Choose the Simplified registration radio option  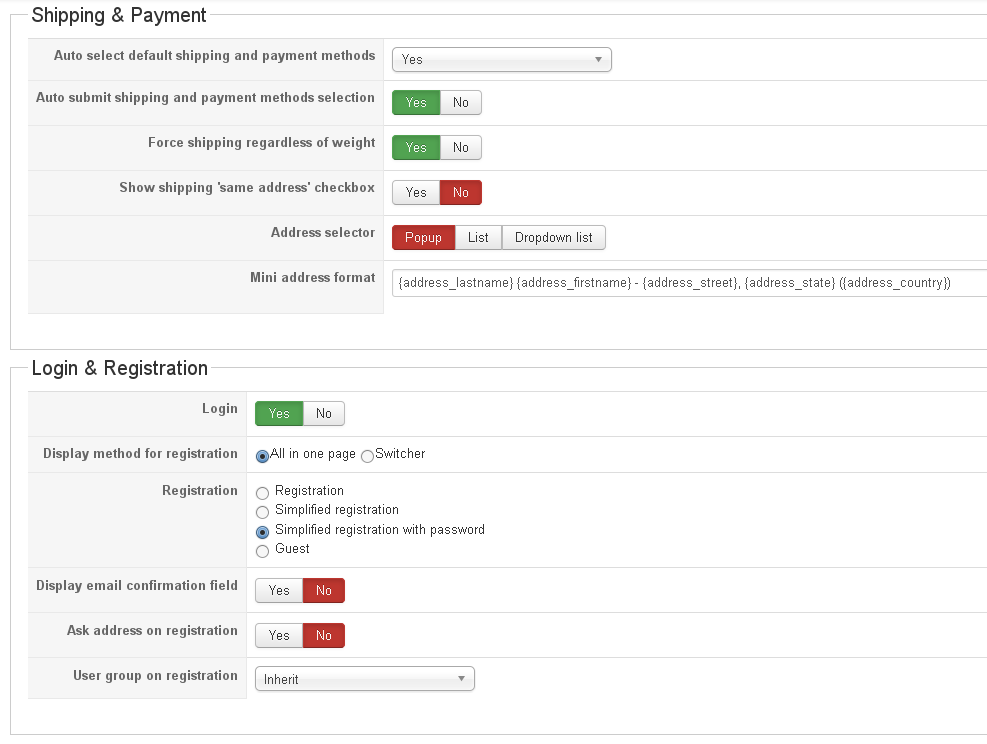point(263,512)
